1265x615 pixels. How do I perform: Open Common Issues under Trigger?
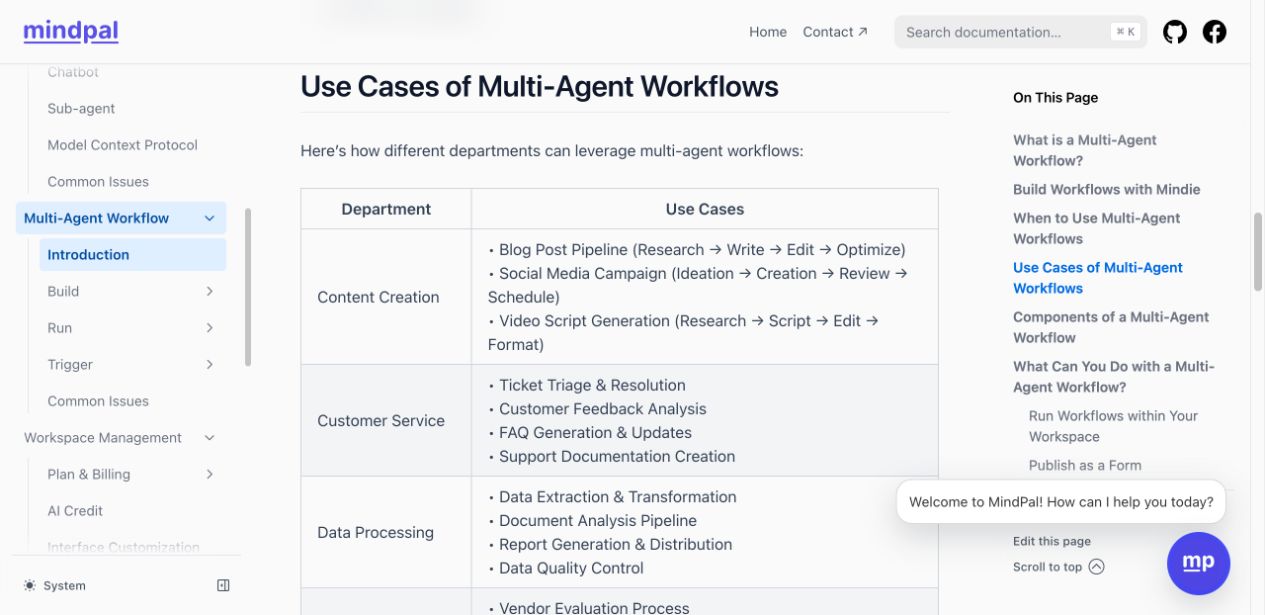tap(98, 401)
